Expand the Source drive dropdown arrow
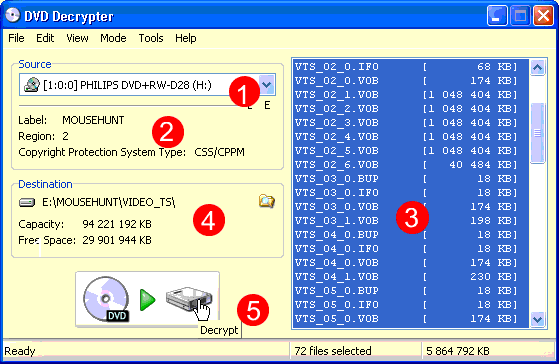Image resolution: width=559 pixels, height=364 pixels. 267,85
